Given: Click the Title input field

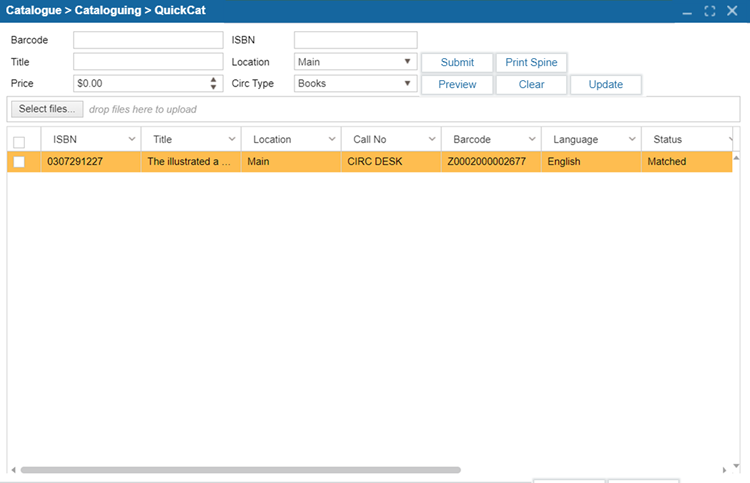Looking at the screenshot, I should click(148, 62).
